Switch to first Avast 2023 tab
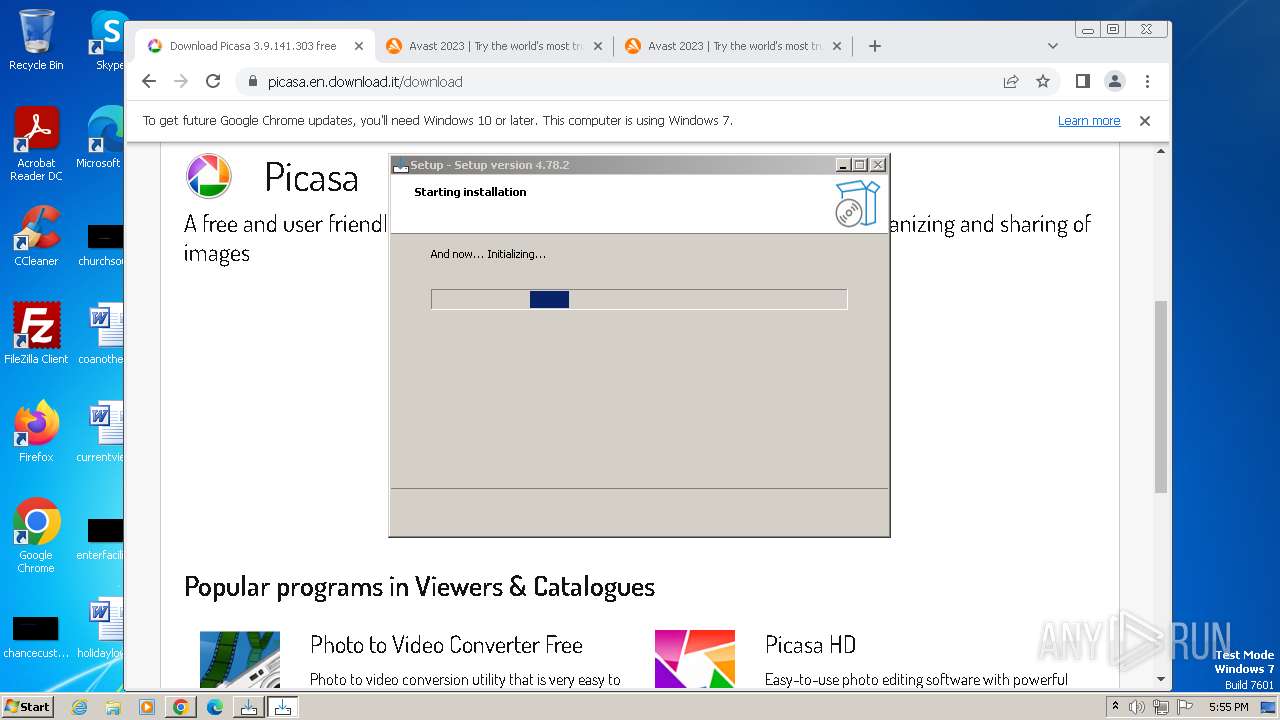The image size is (1280, 720). [496, 46]
